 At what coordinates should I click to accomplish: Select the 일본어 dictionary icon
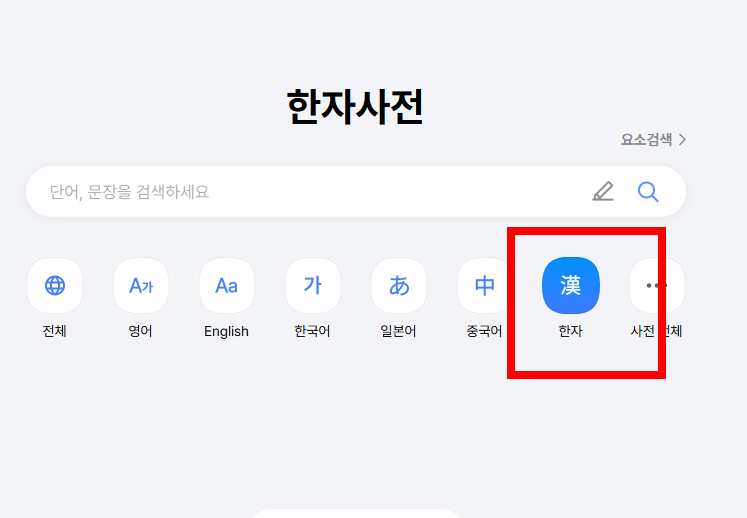[x=399, y=285]
